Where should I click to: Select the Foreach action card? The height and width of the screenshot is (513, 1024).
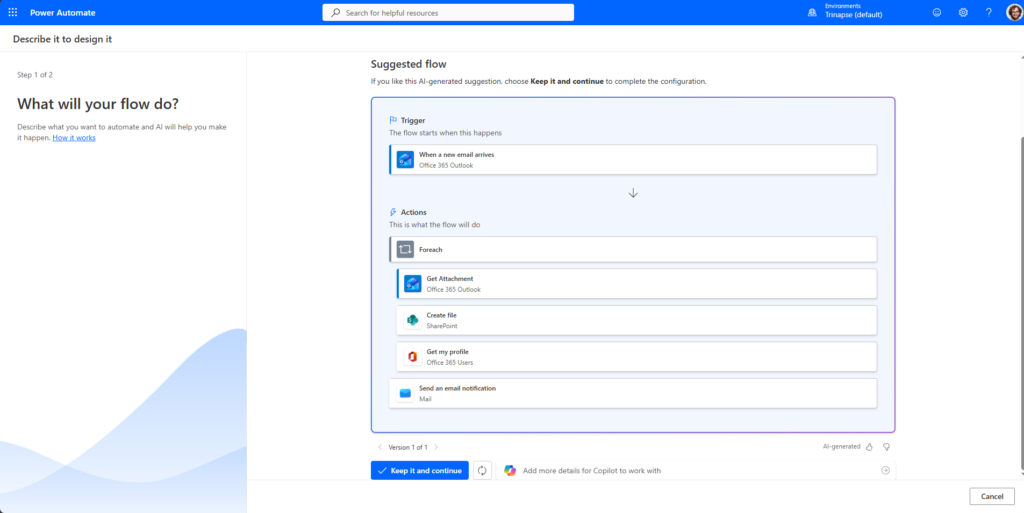(x=633, y=250)
